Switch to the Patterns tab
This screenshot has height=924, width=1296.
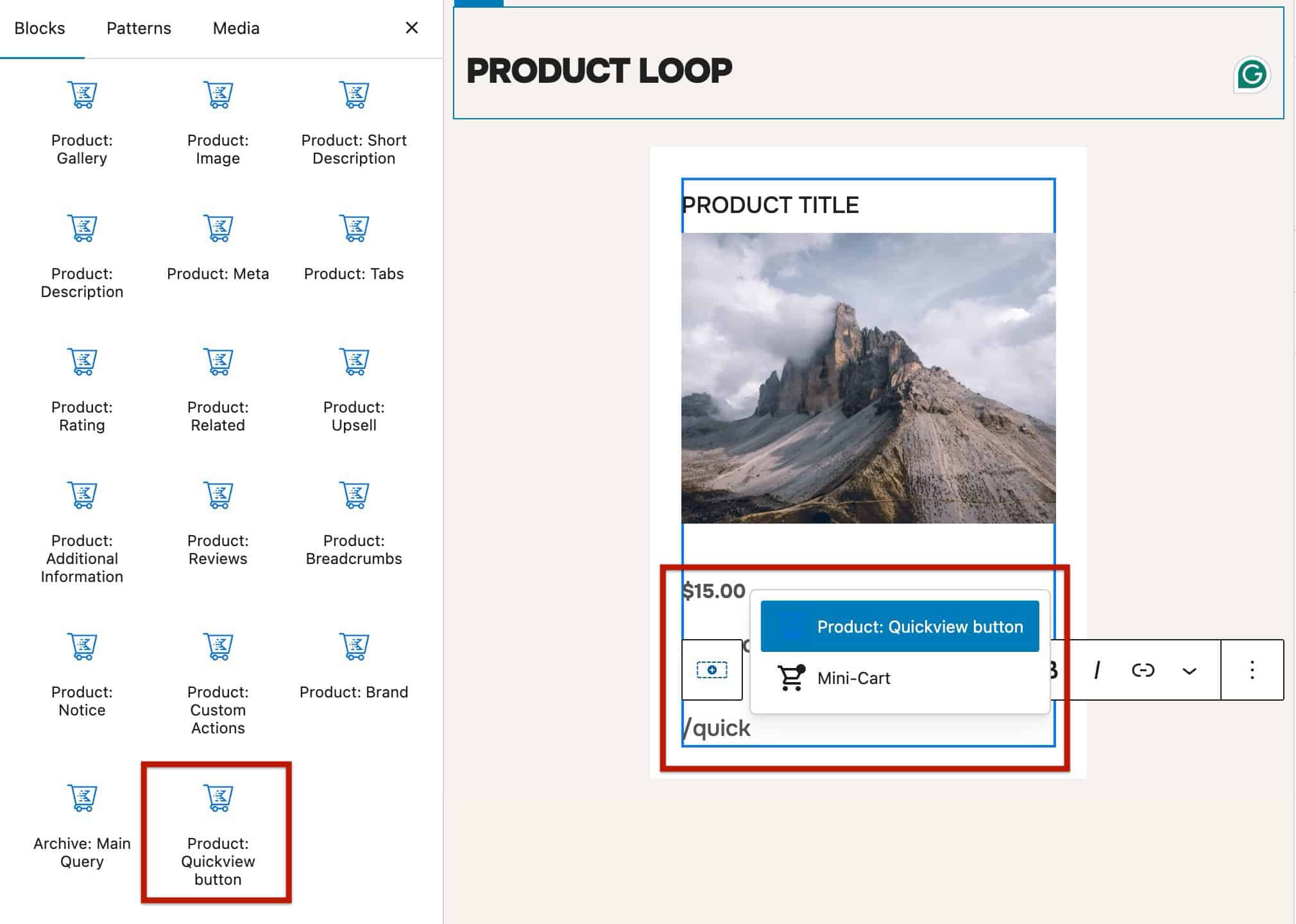coord(138,28)
